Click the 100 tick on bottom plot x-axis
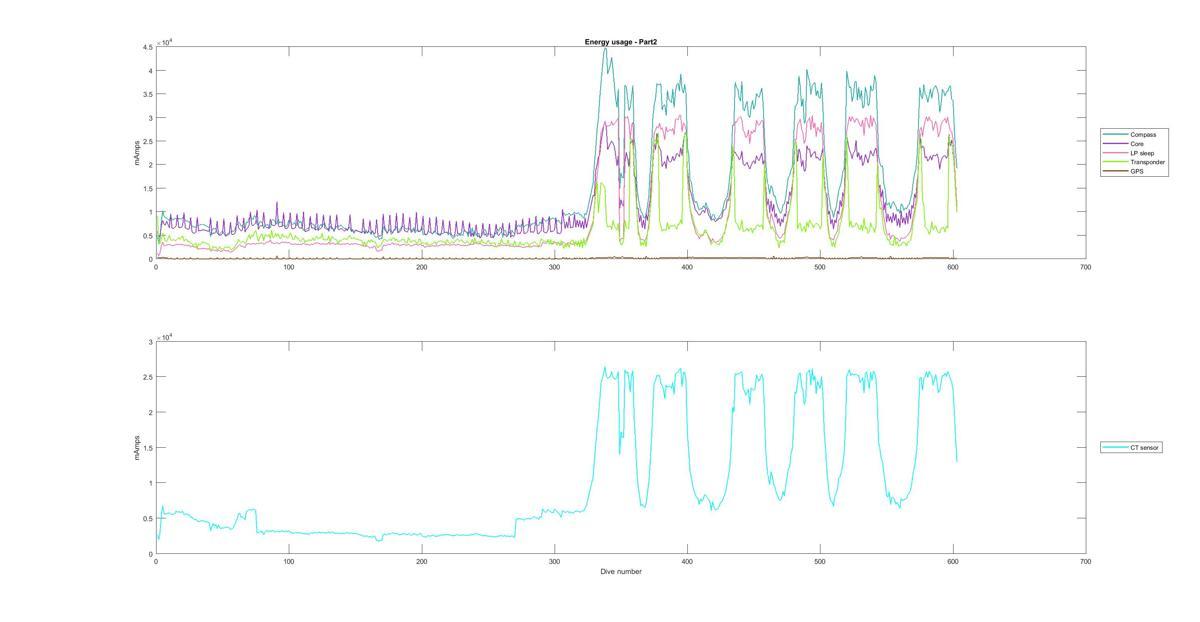Viewport: 1200px width, 622px height. [x=289, y=562]
